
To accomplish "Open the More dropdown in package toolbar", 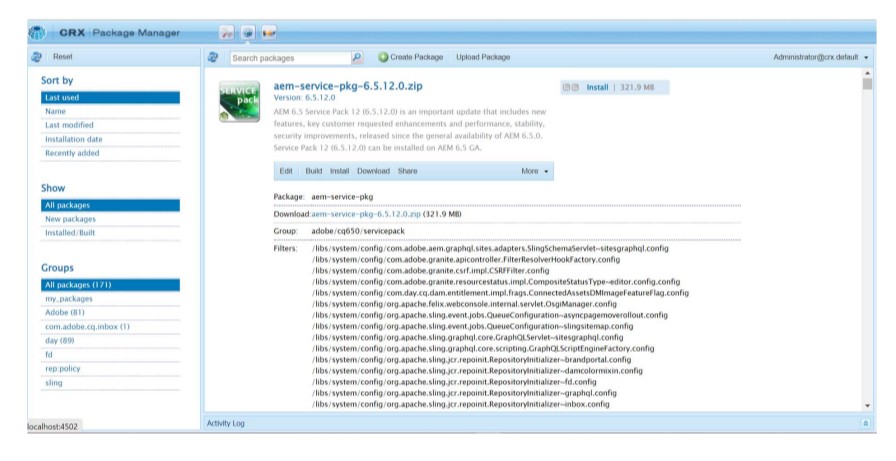I will (534, 171).
